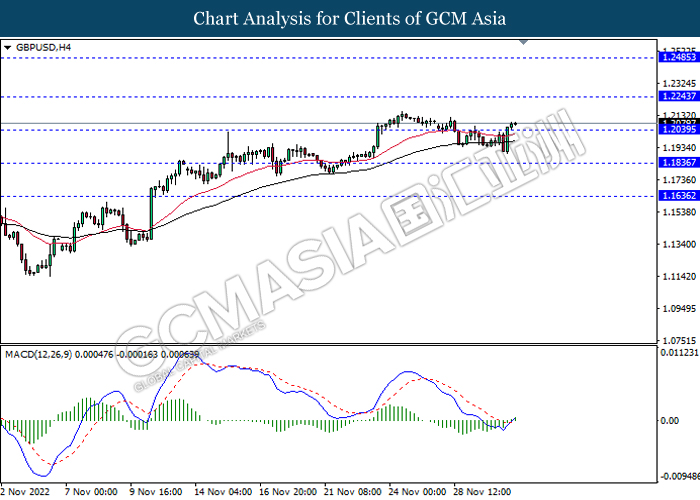Screen dimensions: 700x500
Task: Click the GBPUSD,H4 chart label
Action: 43,47
